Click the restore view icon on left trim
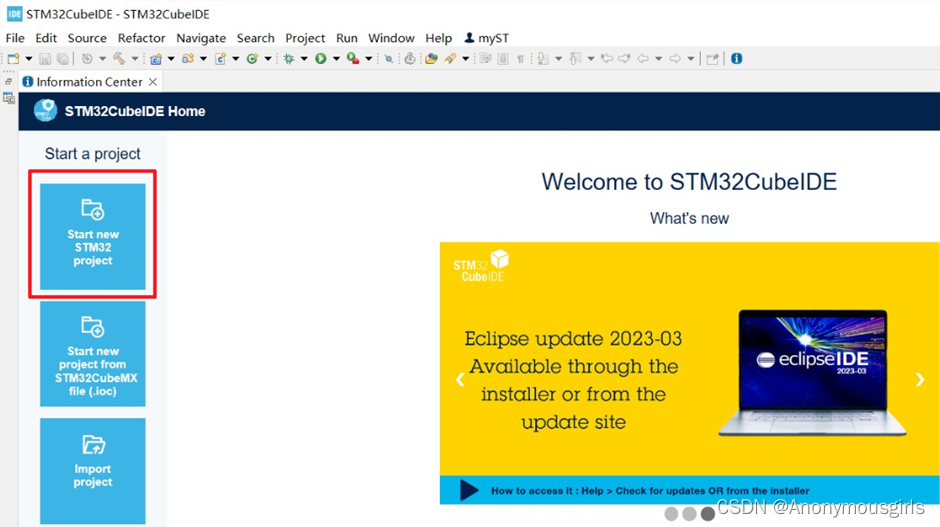The height and width of the screenshot is (527, 940). click(8, 82)
